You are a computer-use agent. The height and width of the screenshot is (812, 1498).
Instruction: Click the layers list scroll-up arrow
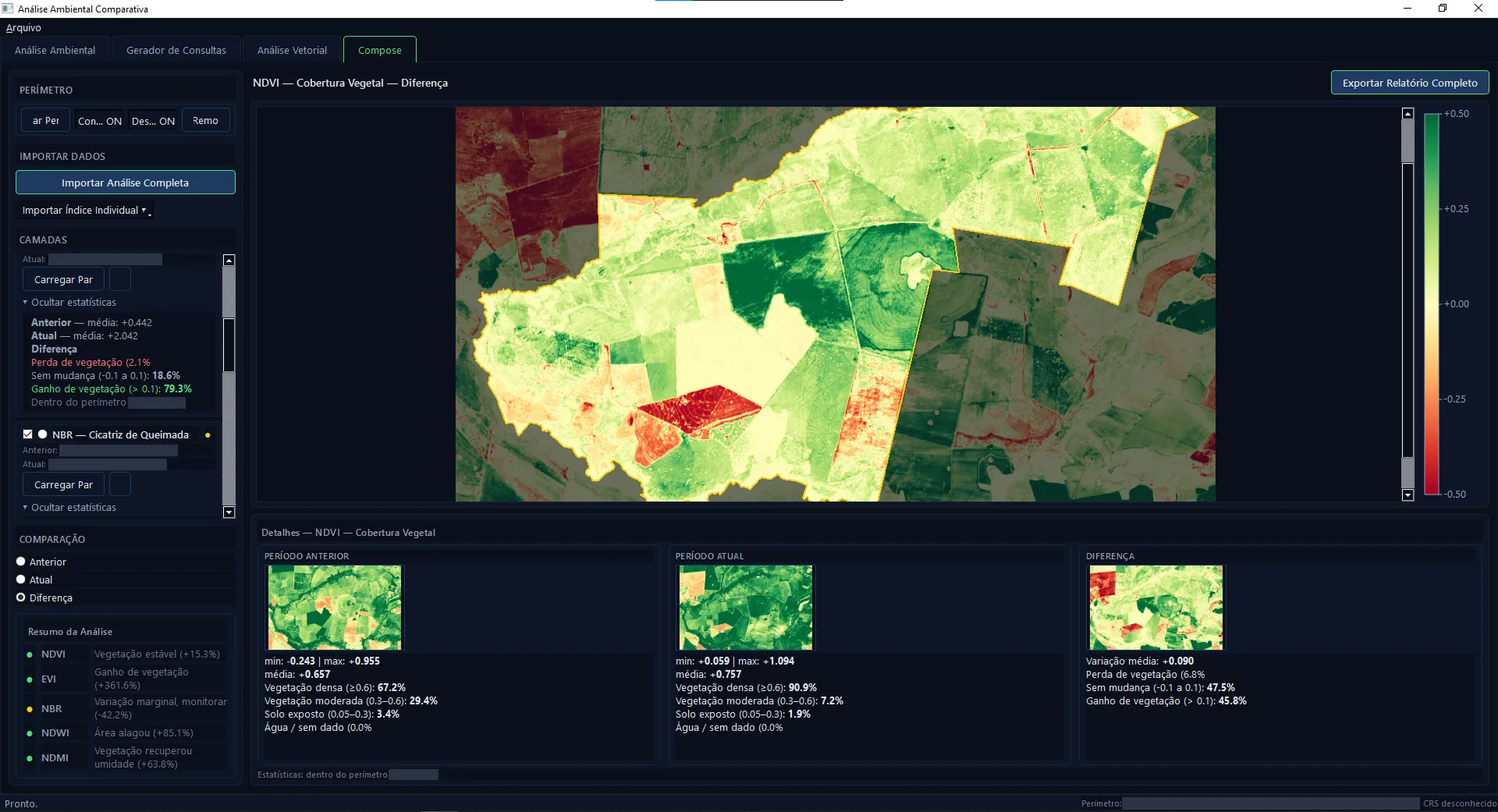point(229,260)
